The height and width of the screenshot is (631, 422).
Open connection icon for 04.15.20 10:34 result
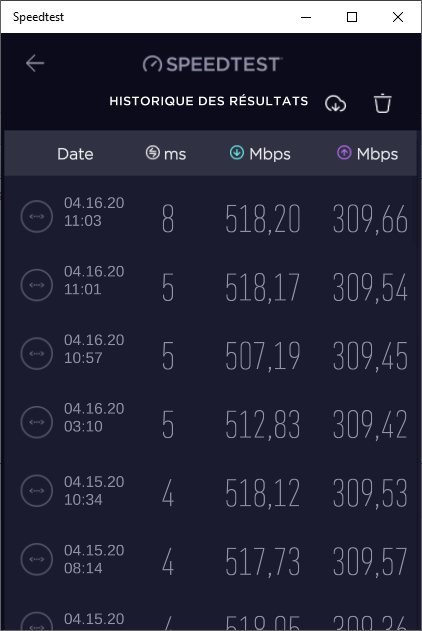pyautogui.click(x=37, y=491)
